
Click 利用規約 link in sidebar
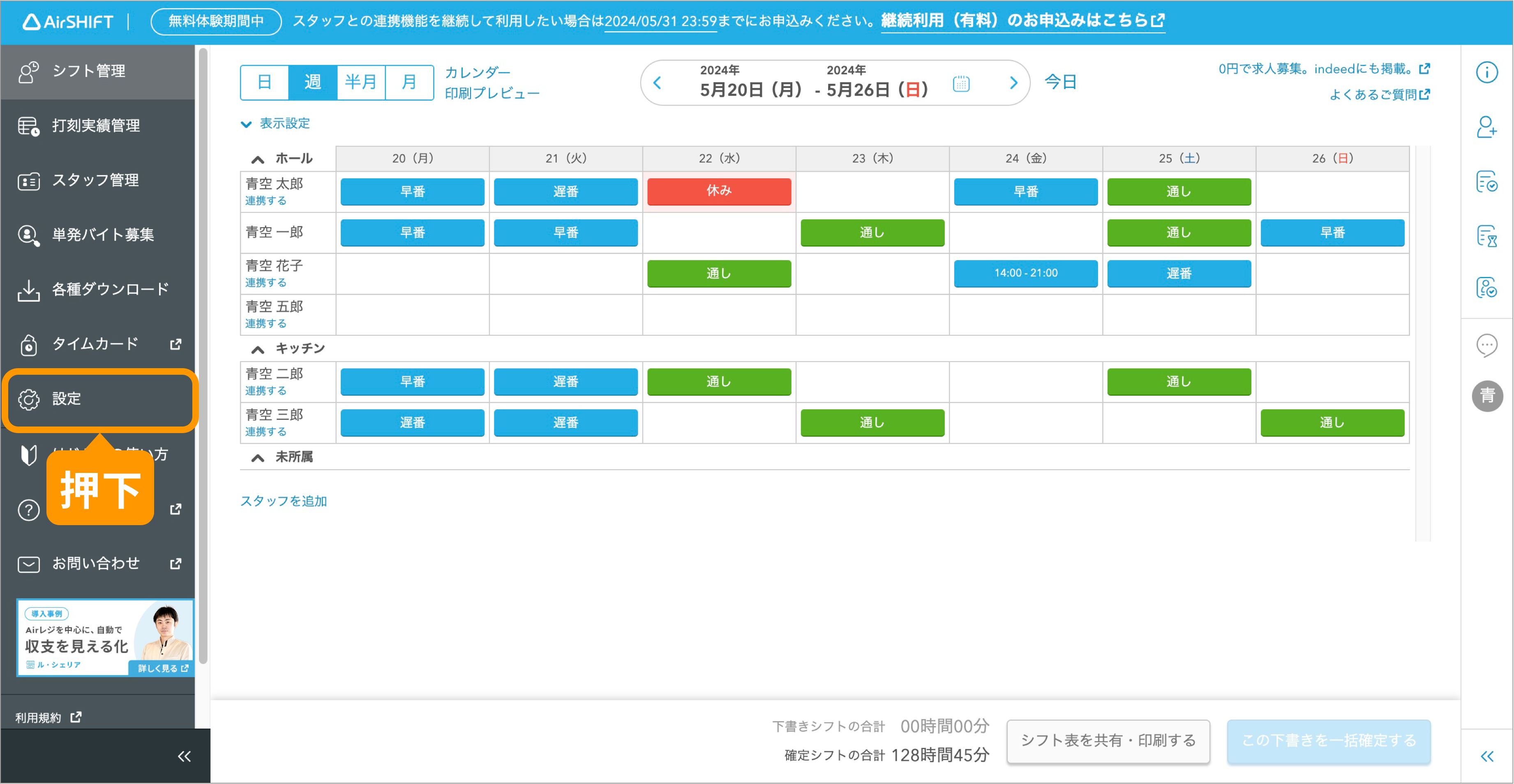tap(48, 717)
